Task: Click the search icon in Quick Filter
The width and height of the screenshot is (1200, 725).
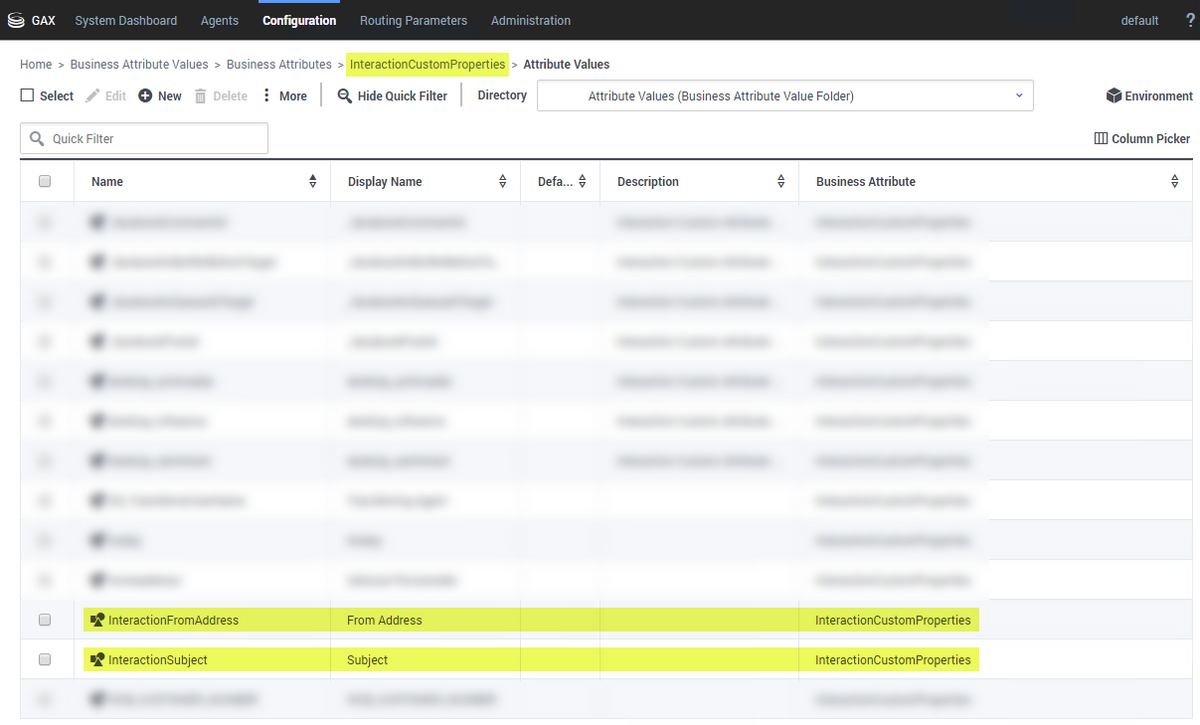Action: click(37, 139)
